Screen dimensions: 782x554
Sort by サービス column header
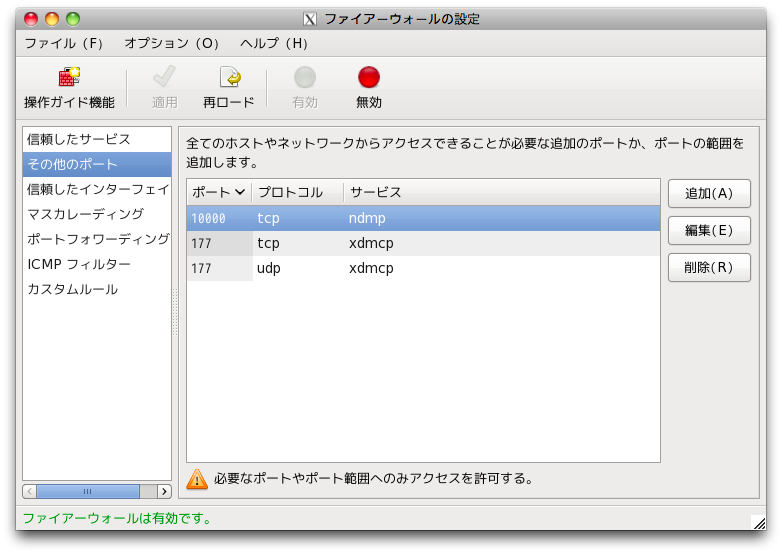click(500, 192)
